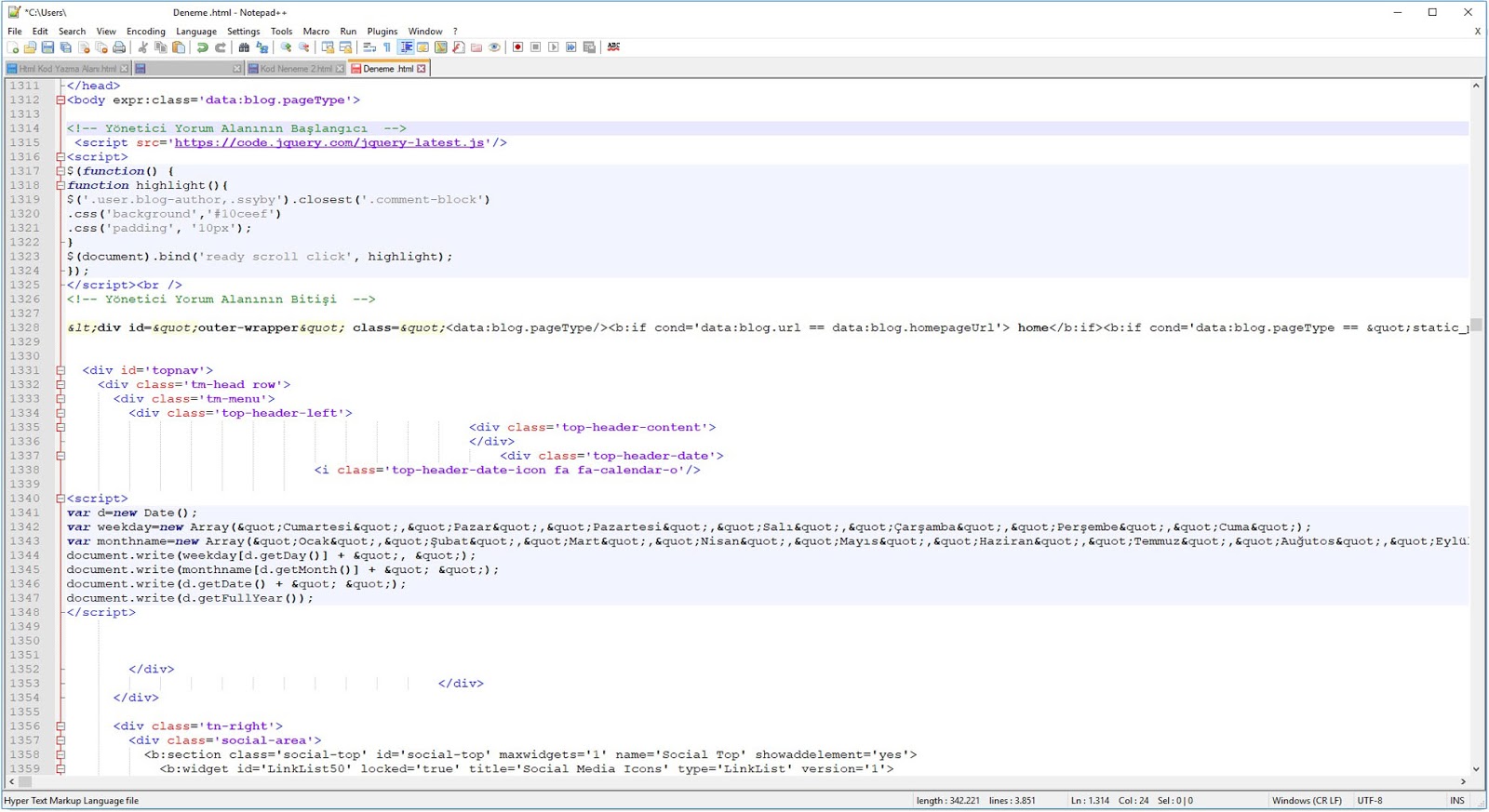
Task: Undo the last edit with green arrow
Action: (202, 47)
